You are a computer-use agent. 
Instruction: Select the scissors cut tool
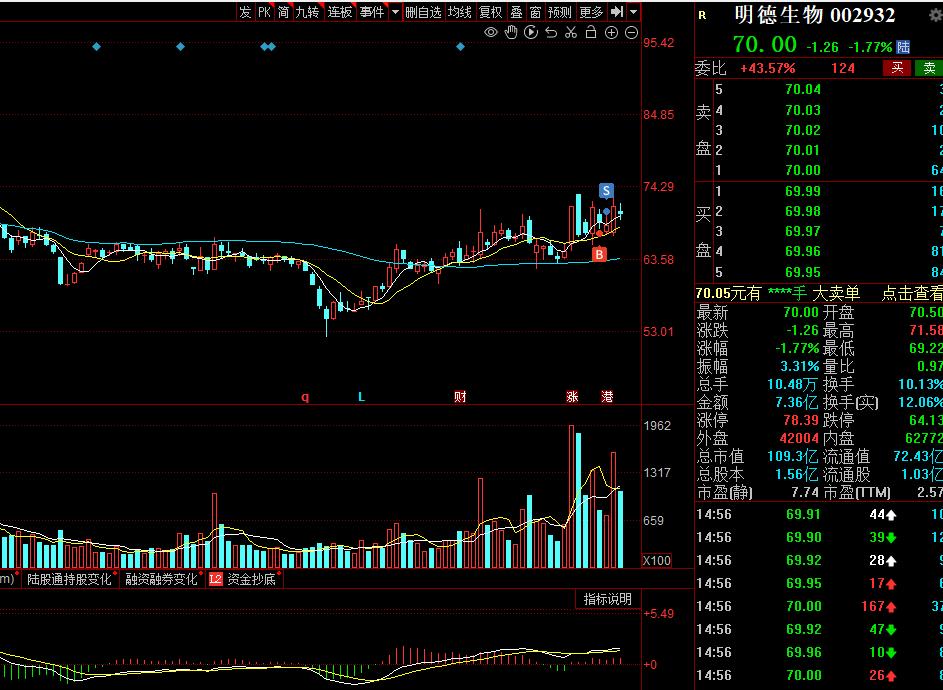[571, 32]
